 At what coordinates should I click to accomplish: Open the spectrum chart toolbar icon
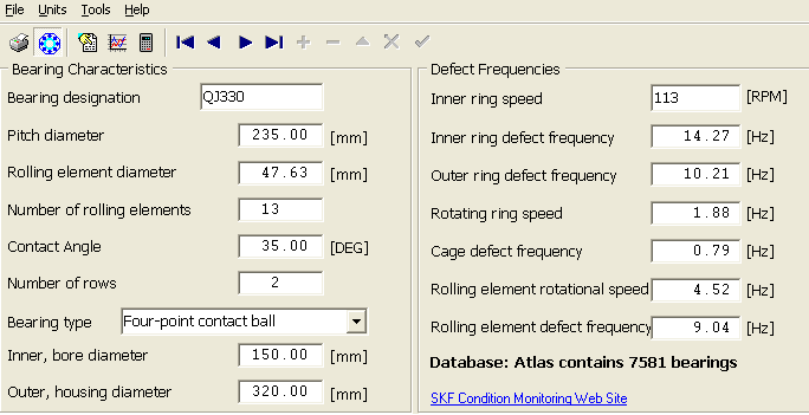[x=117, y=42]
